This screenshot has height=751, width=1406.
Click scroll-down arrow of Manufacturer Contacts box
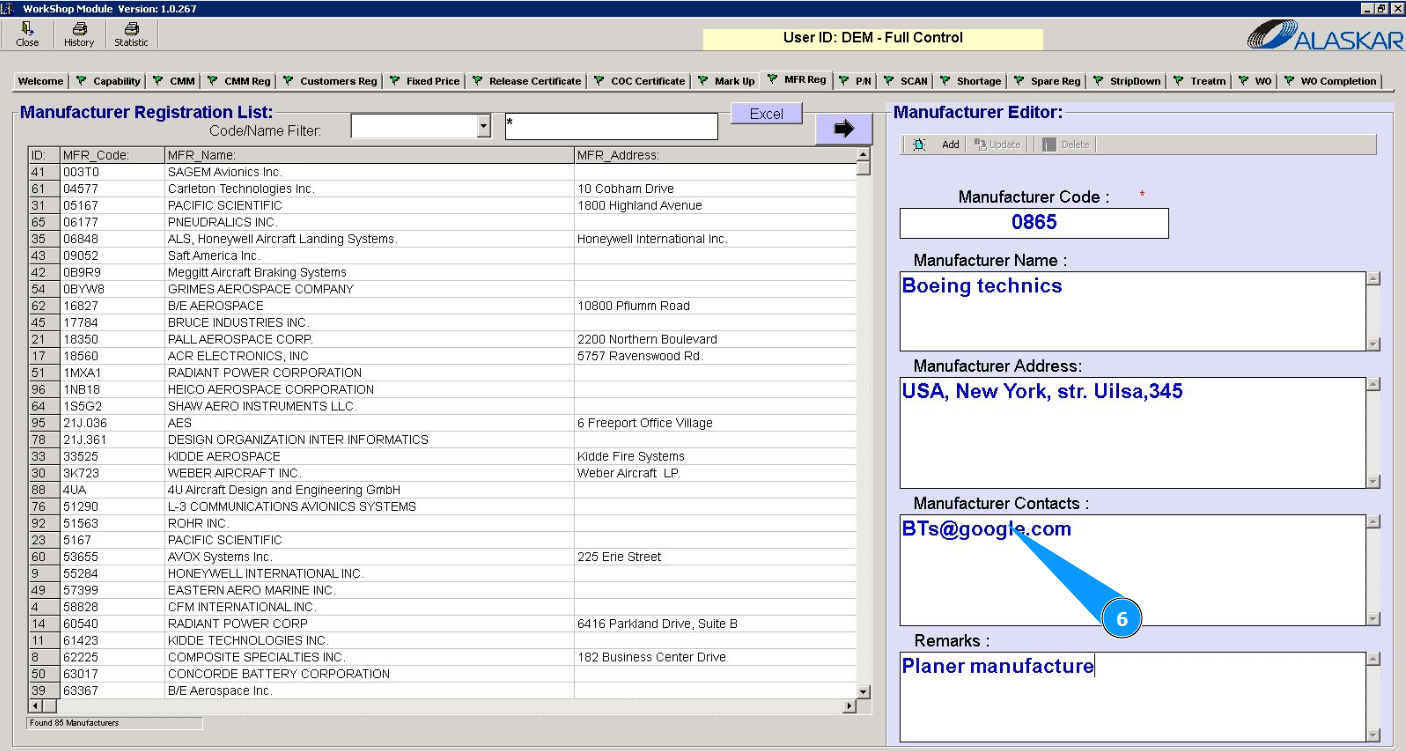pos(1373,619)
